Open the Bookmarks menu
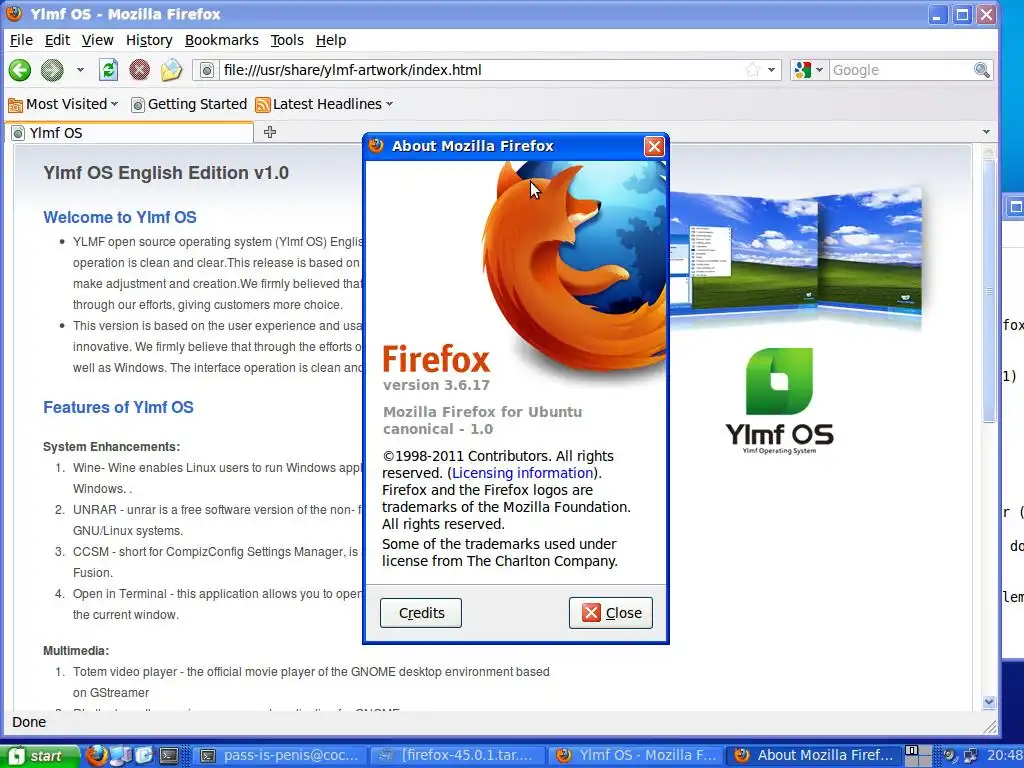The height and width of the screenshot is (768, 1024). click(x=221, y=40)
